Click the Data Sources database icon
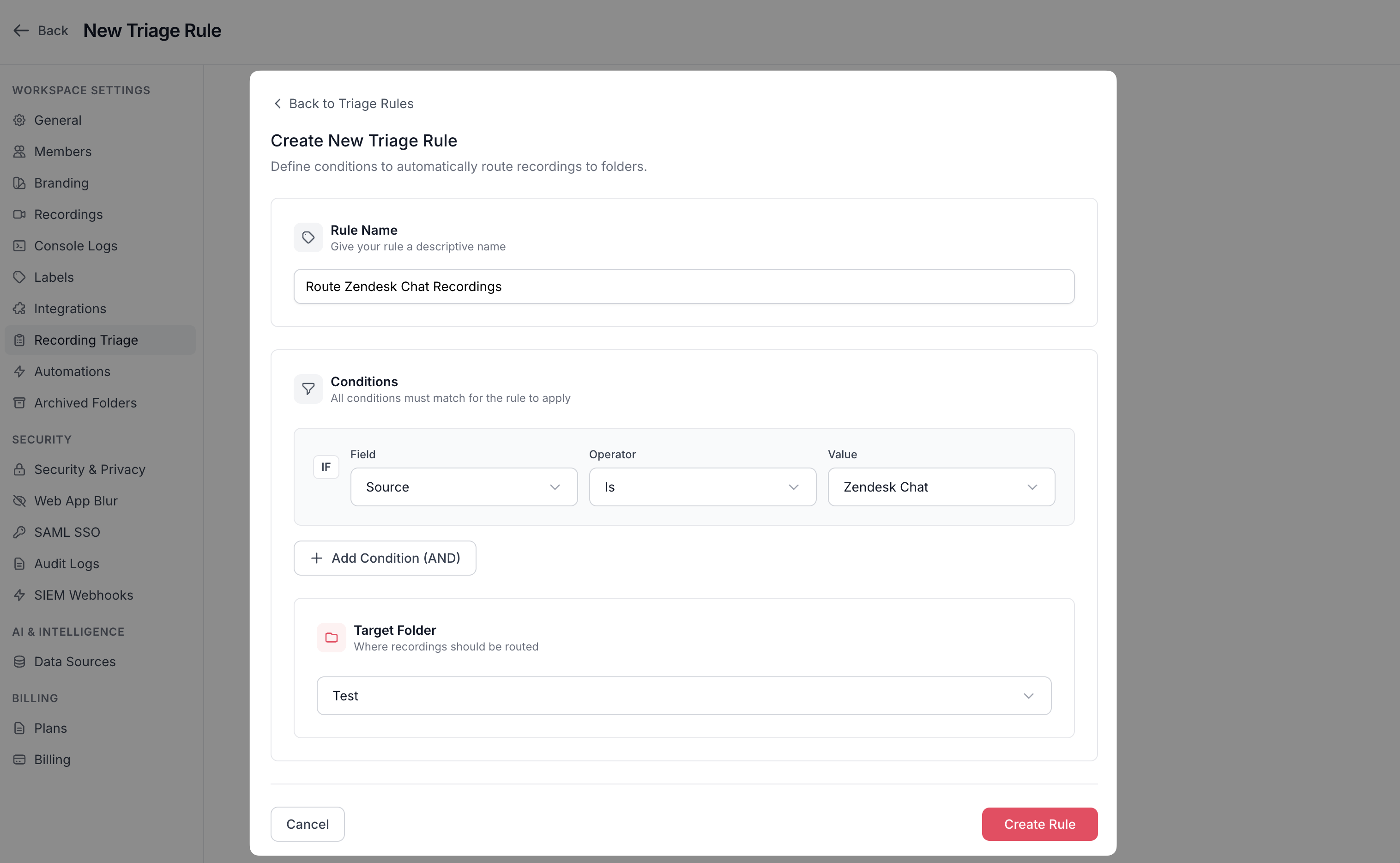 tap(19, 662)
